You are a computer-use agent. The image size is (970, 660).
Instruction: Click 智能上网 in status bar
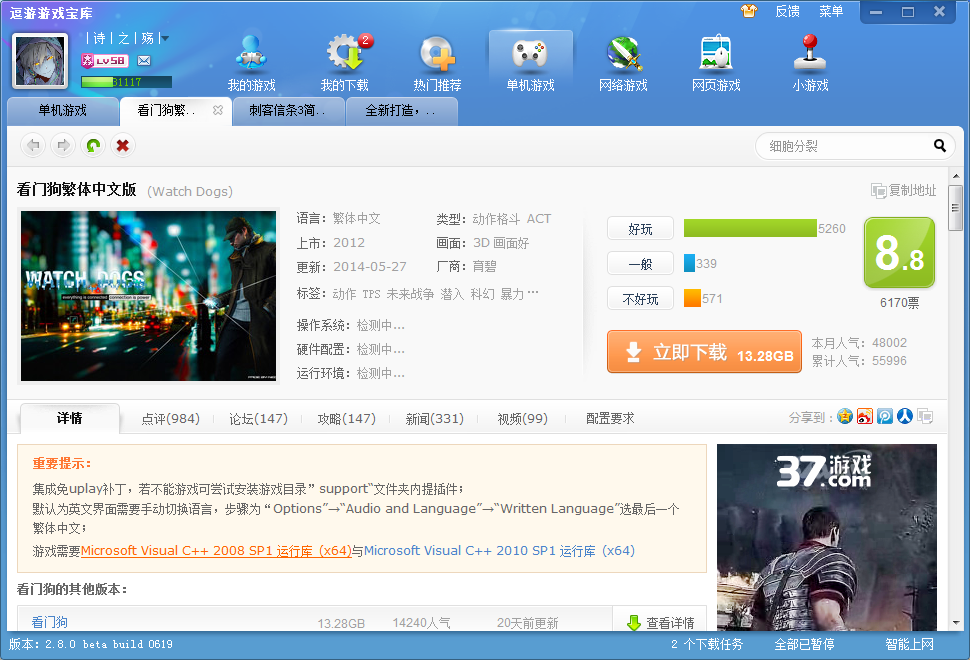909,645
